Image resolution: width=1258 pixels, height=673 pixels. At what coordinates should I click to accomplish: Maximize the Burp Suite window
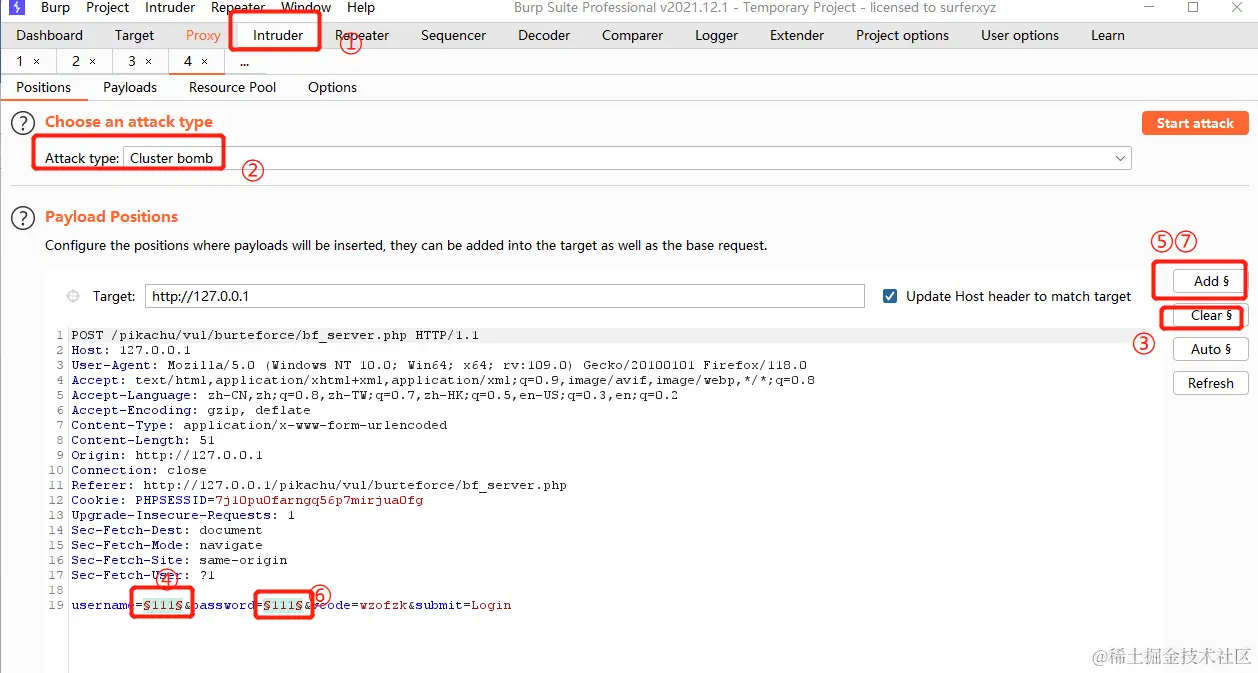click(1193, 7)
